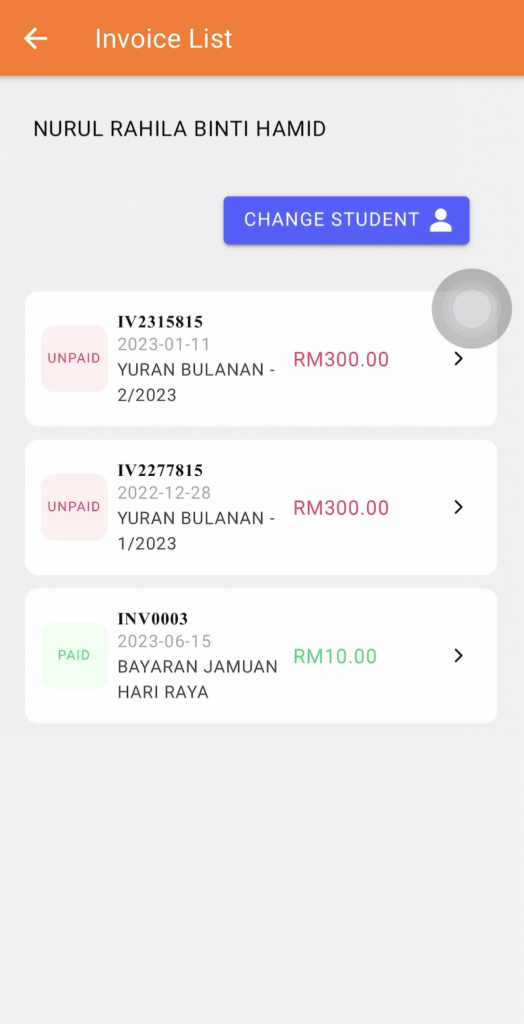Click invoice number INV0003
This screenshot has height=1024, width=524.
[153, 618]
